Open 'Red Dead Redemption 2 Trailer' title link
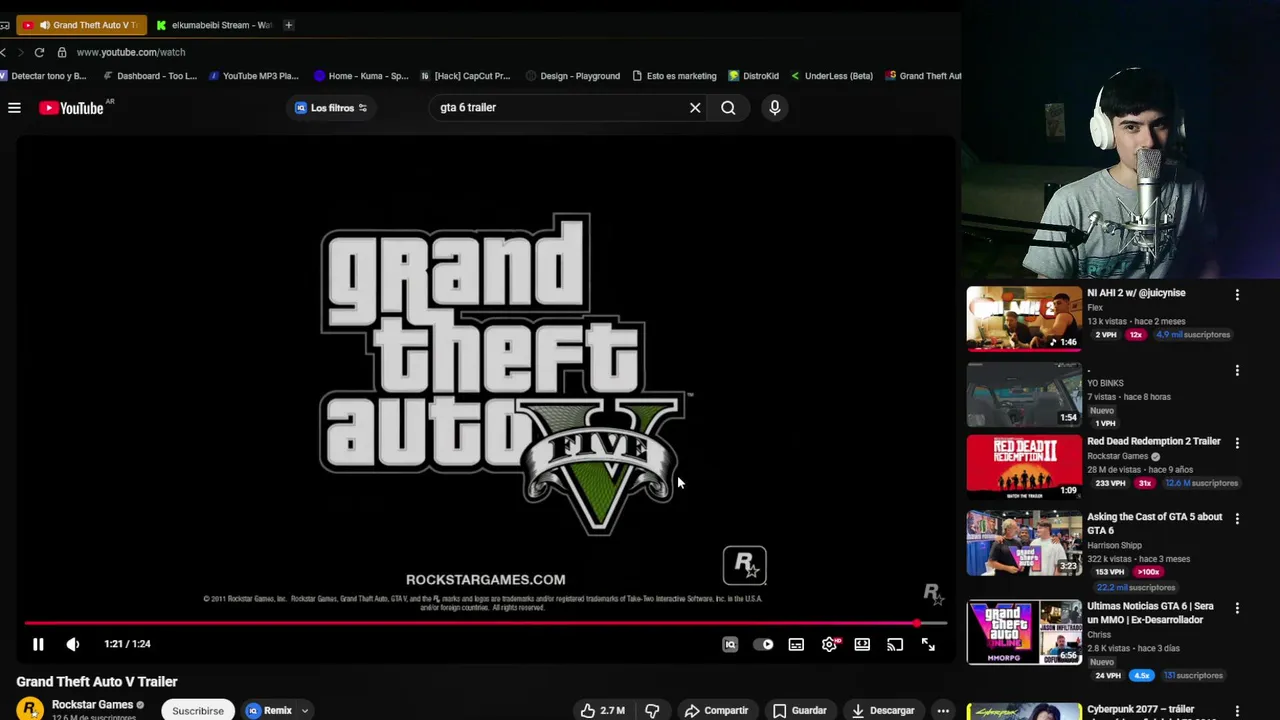 point(1154,441)
